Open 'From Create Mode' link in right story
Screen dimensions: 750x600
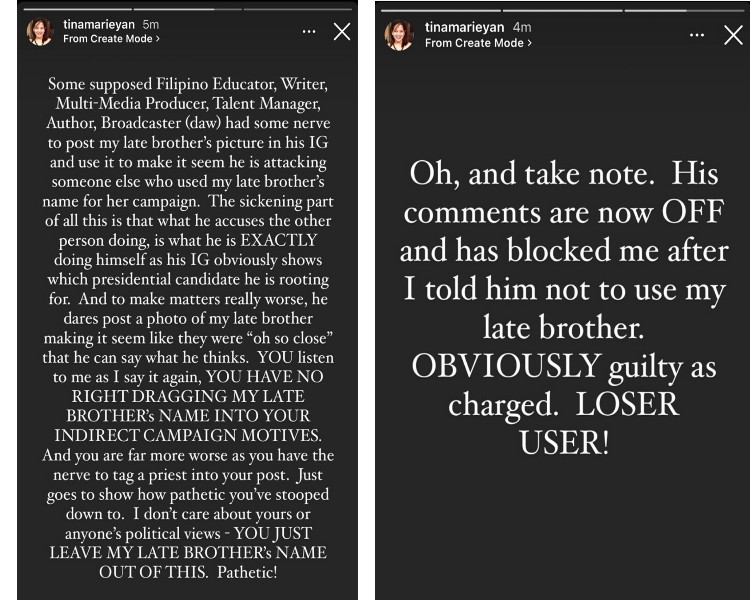point(478,43)
